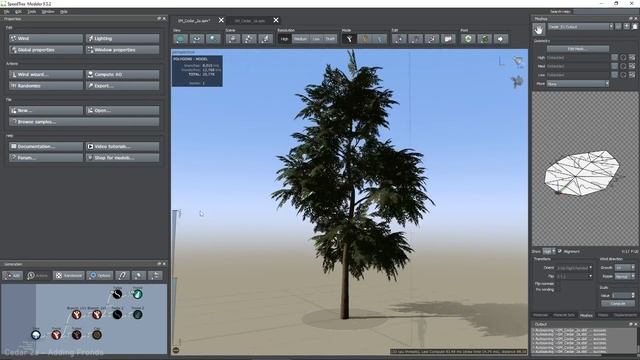The width and height of the screenshot is (640, 360).
Task: Click the Lighting button
Action: [x=122, y=38]
